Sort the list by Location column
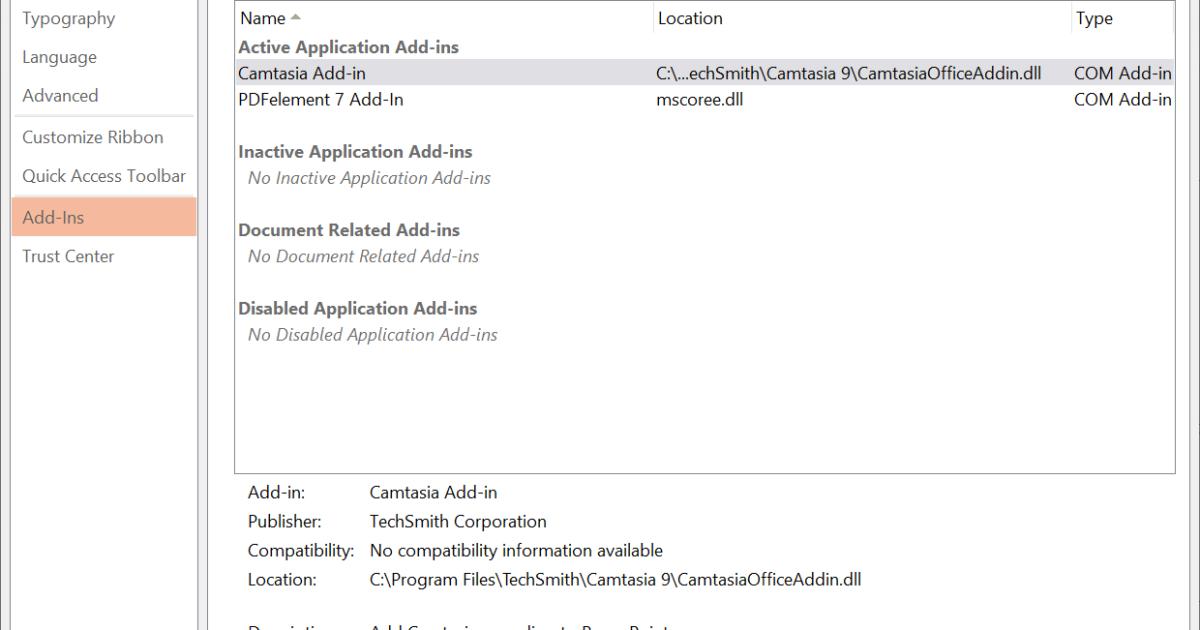This screenshot has height=630, width=1200. click(690, 19)
